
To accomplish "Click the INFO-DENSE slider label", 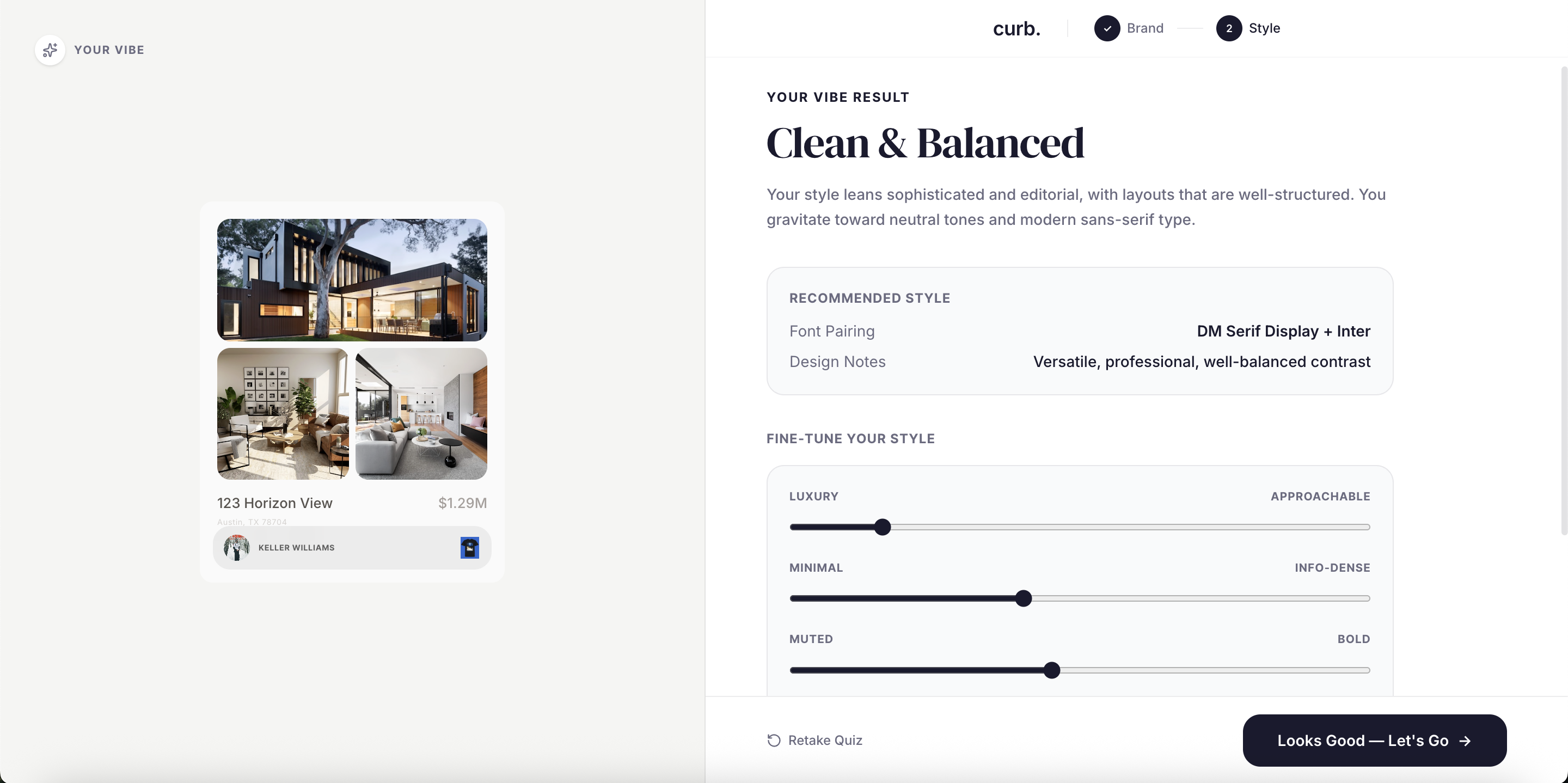I will [1332, 567].
